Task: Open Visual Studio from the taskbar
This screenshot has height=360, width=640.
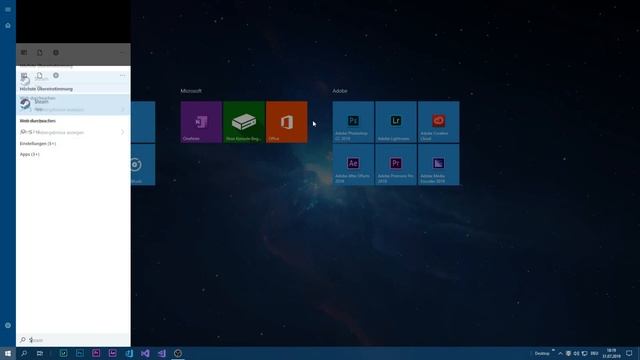Action: [x=145, y=353]
